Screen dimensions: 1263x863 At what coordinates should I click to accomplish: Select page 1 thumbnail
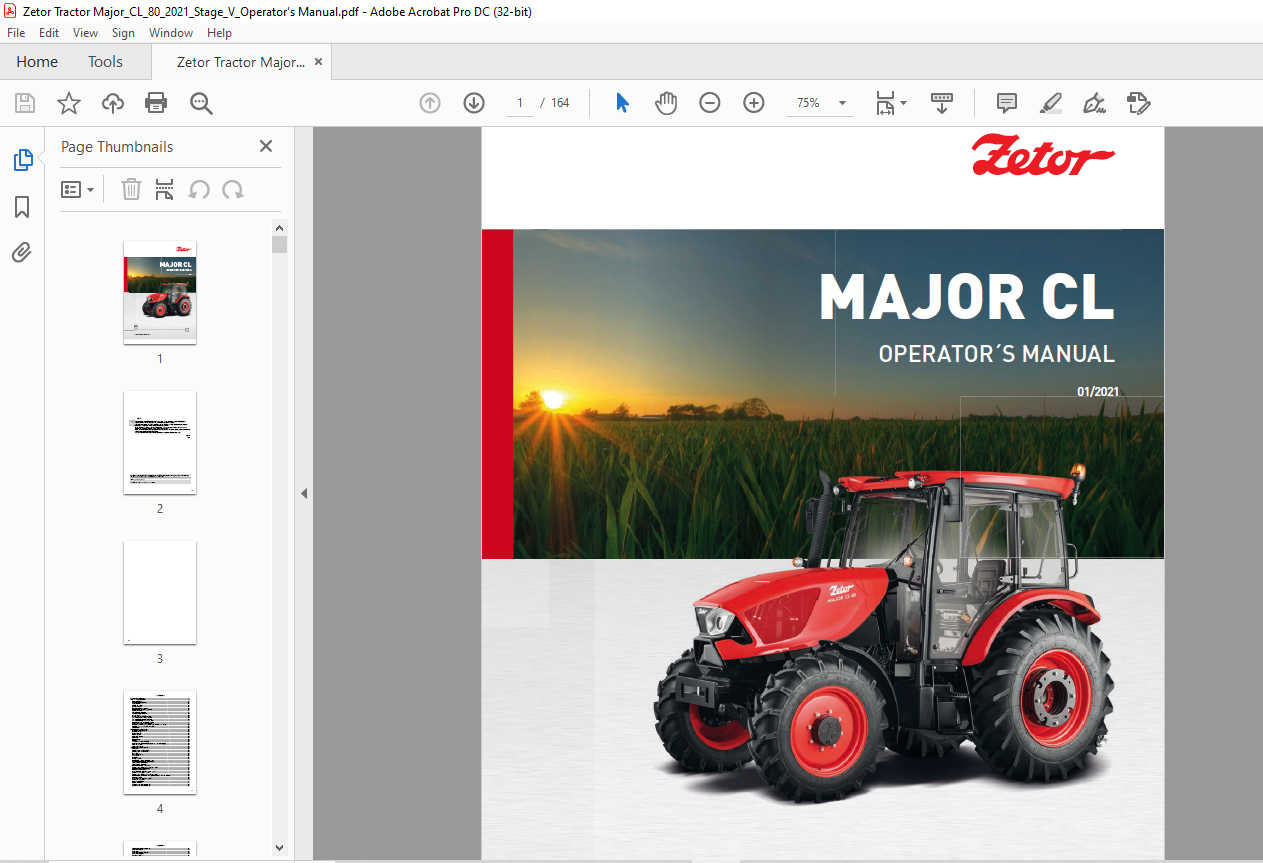point(160,292)
